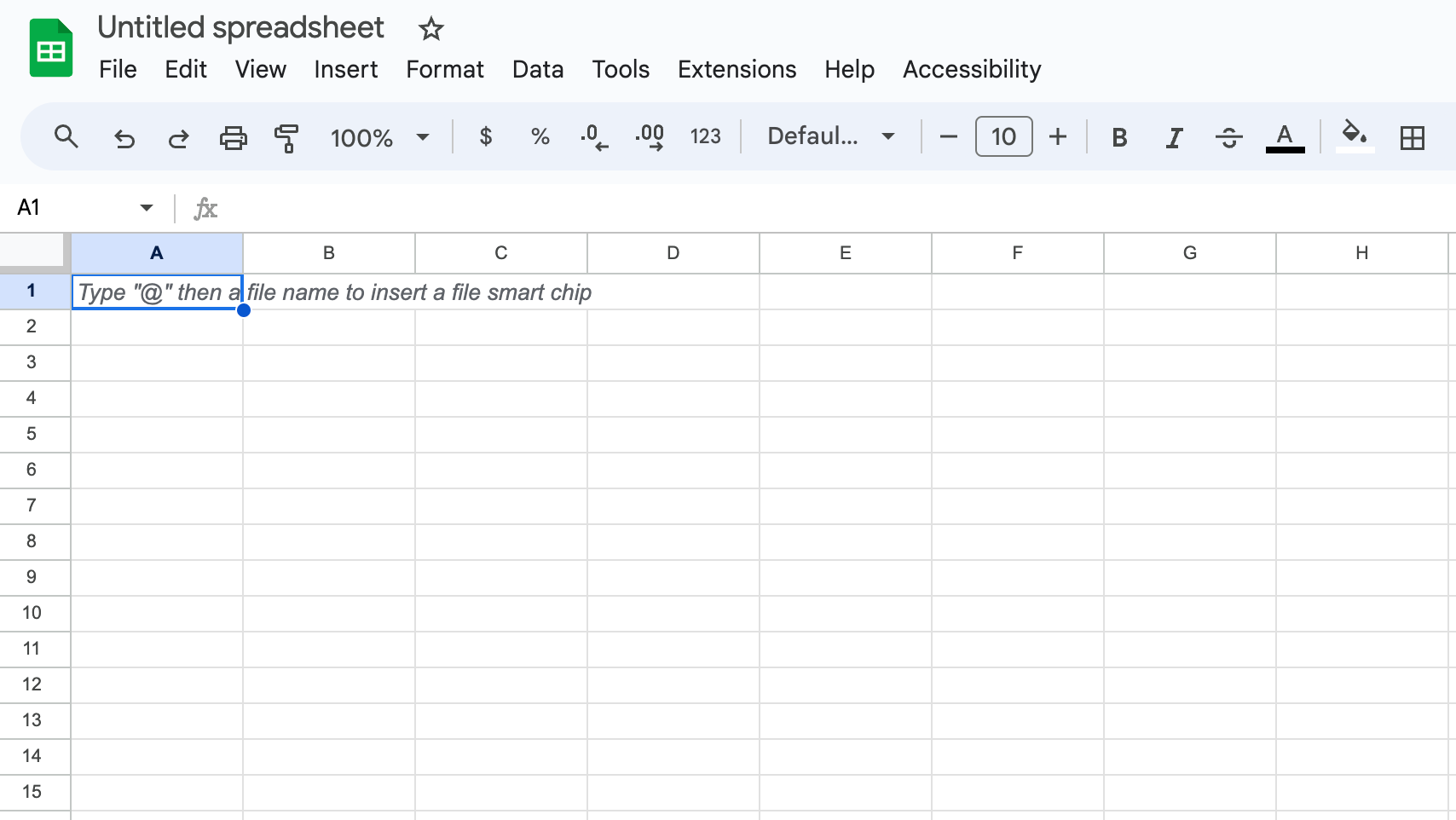Click the select-all corner box
Image resolution: width=1456 pixels, height=820 pixels.
click(32, 251)
